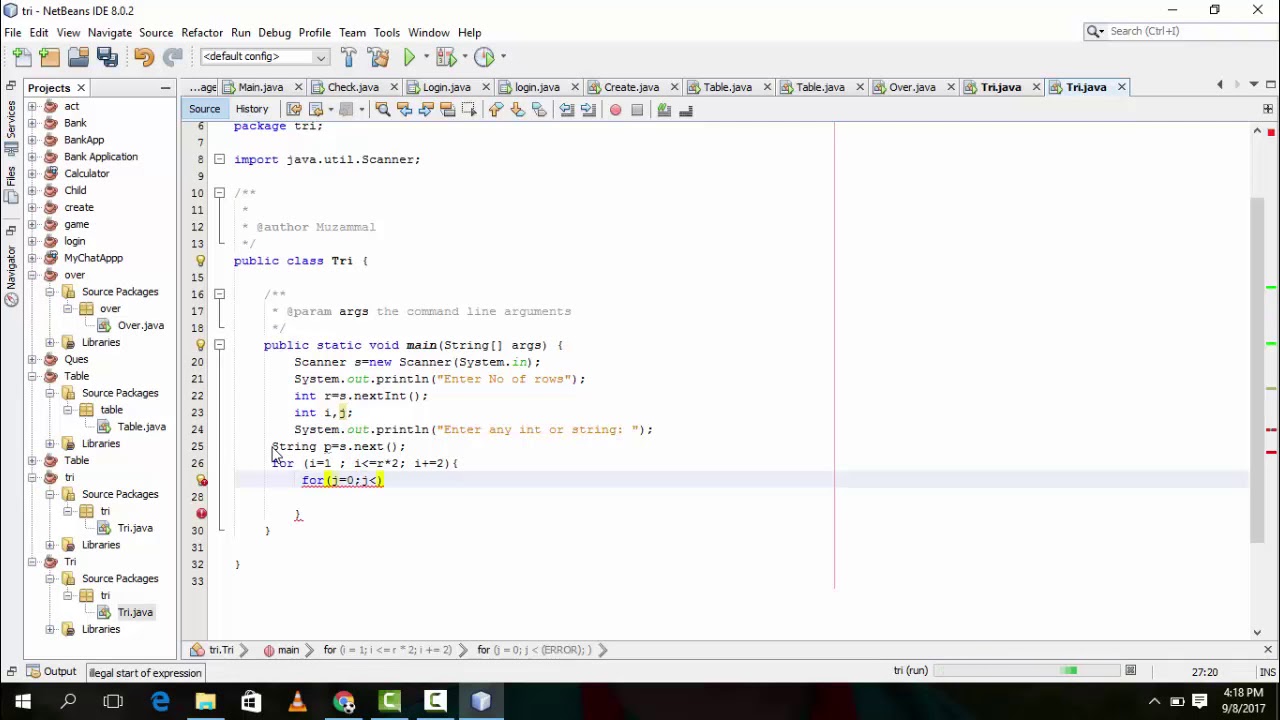Click the New File toolbar icon
This screenshot has height=720, width=1280.
coord(21,57)
